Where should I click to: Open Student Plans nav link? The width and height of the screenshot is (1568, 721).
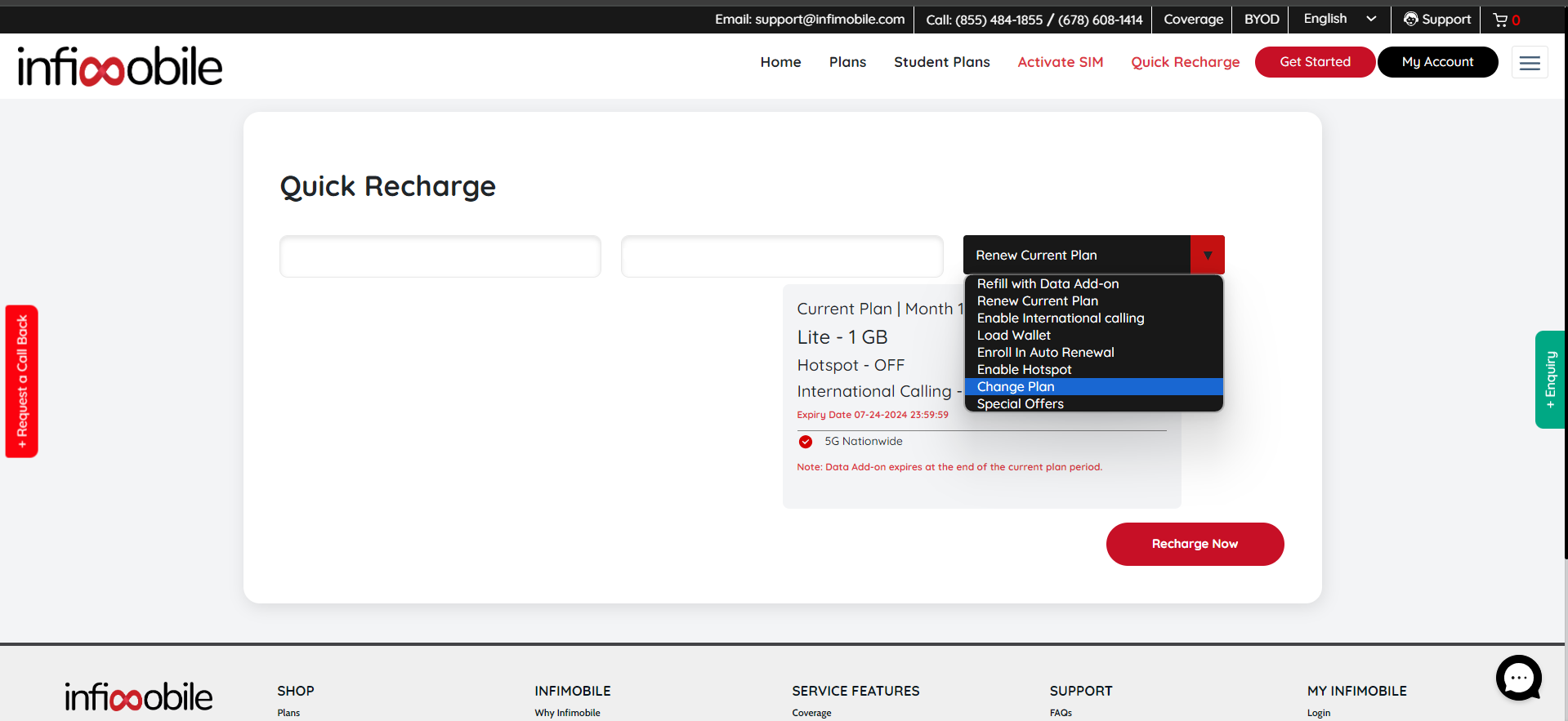941,62
